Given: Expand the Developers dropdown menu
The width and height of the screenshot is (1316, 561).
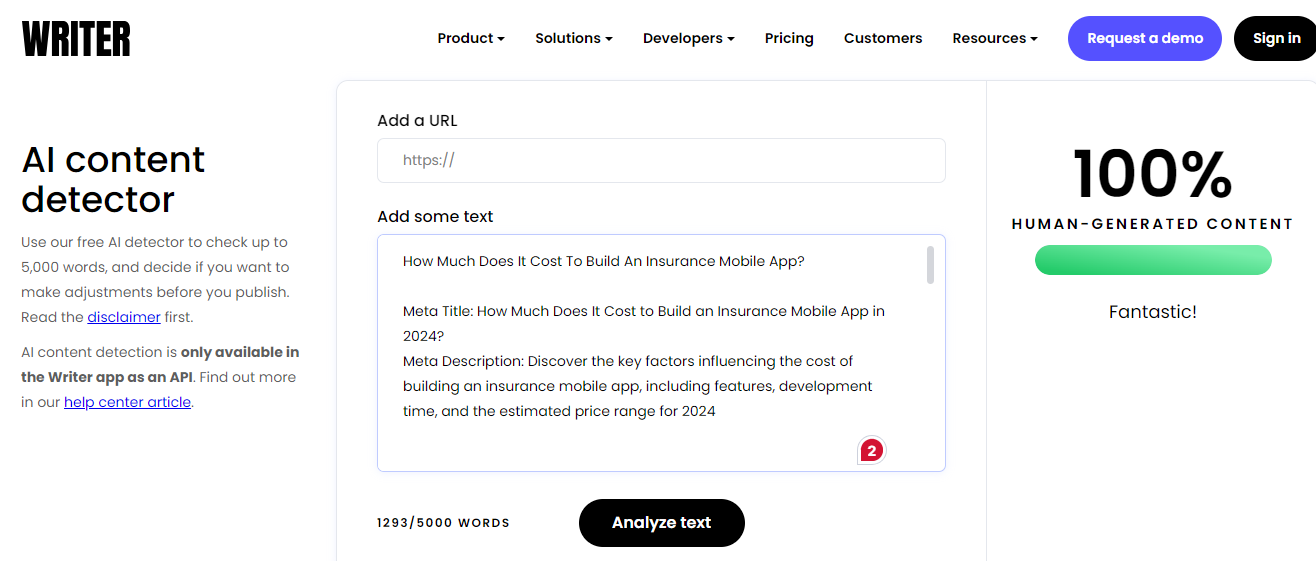Looking at the screenshot, I should 689,38.
